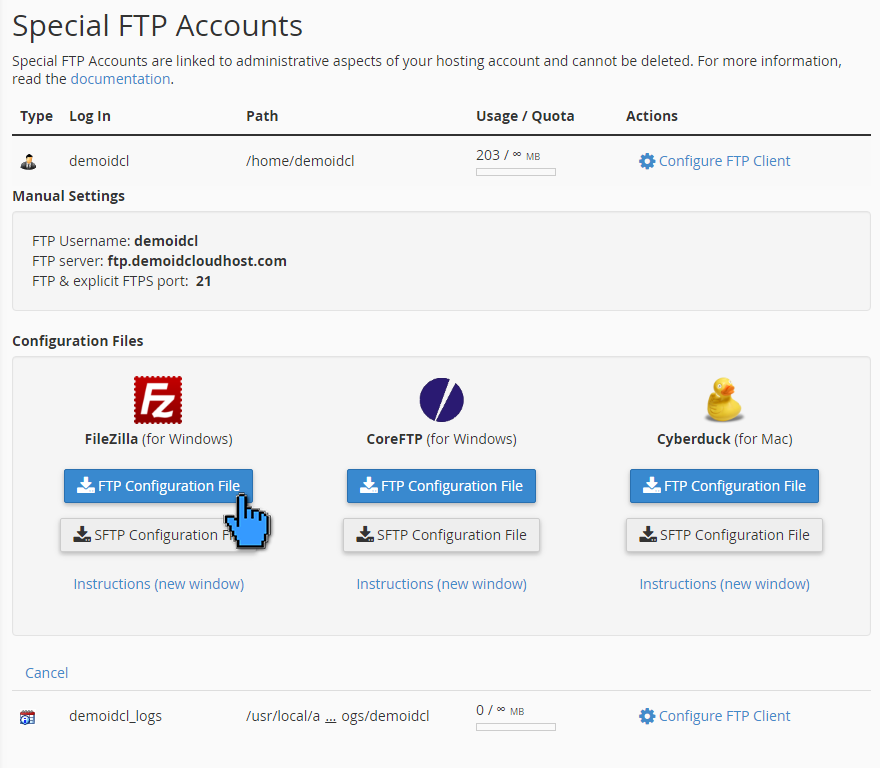Screen dimensions: 880x768
Task: Select Cancel to dismiss configuration files
Action: [46, 672]
